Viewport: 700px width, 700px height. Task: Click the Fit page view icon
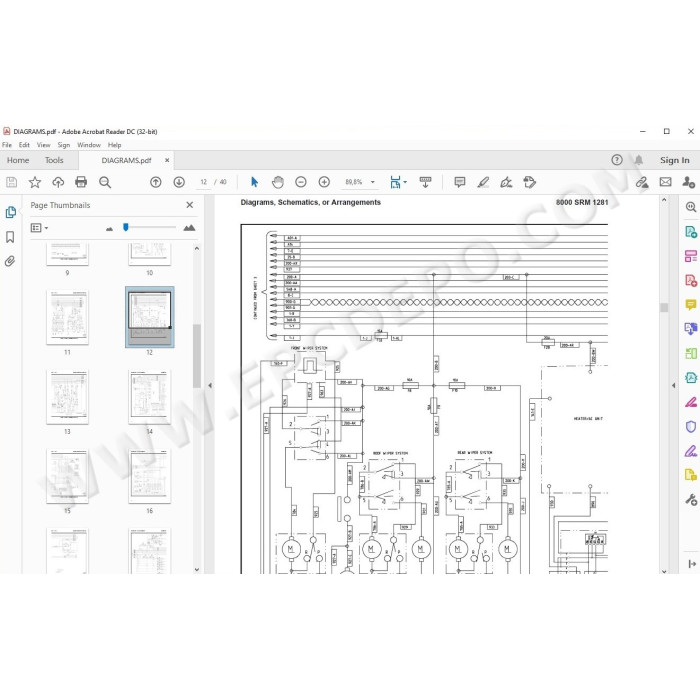pos(395,182)
